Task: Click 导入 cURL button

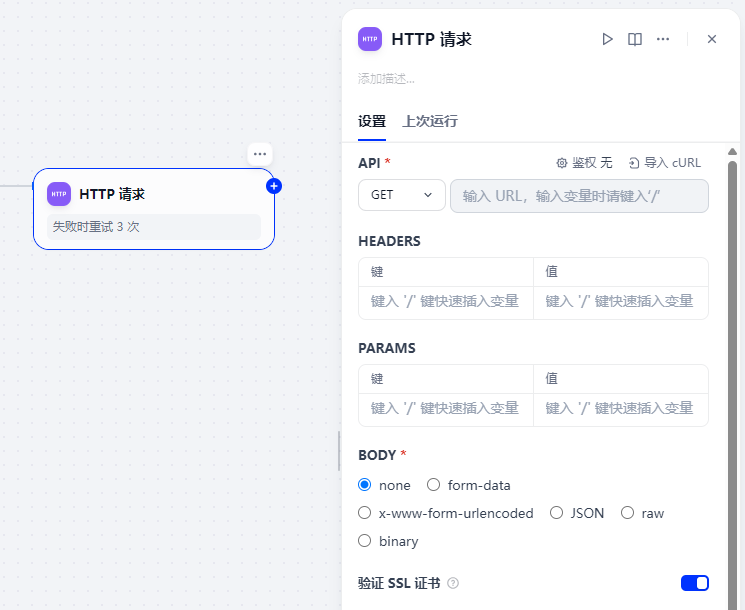Action: click(665, 163)
